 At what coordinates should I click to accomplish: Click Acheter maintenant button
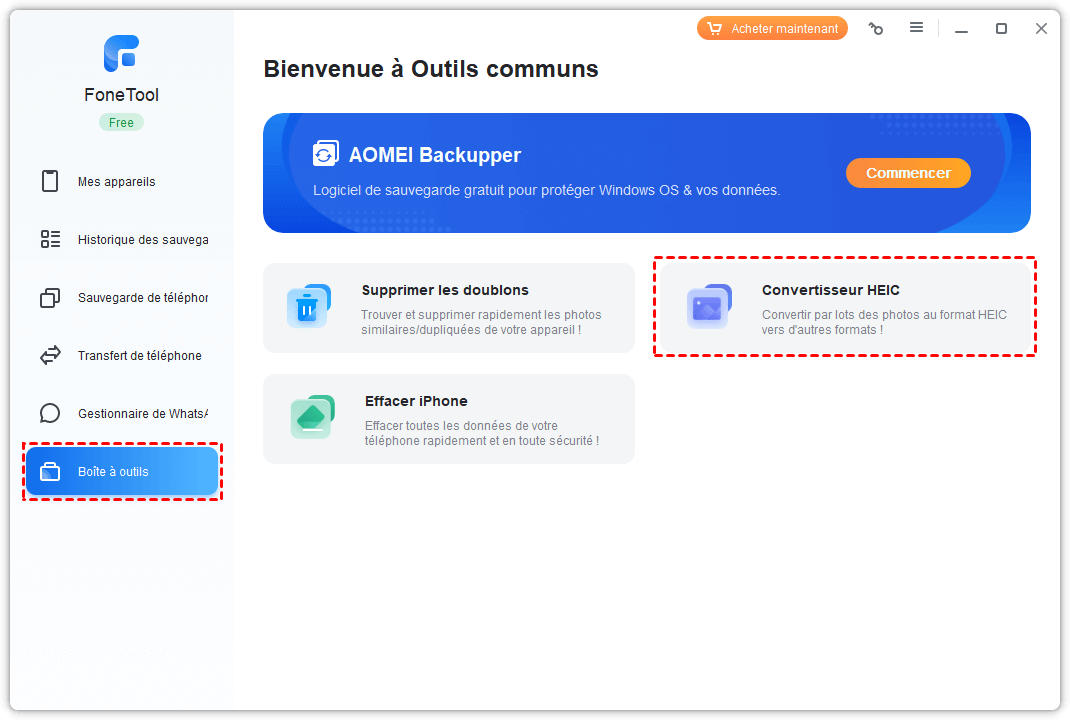(772, 29)
